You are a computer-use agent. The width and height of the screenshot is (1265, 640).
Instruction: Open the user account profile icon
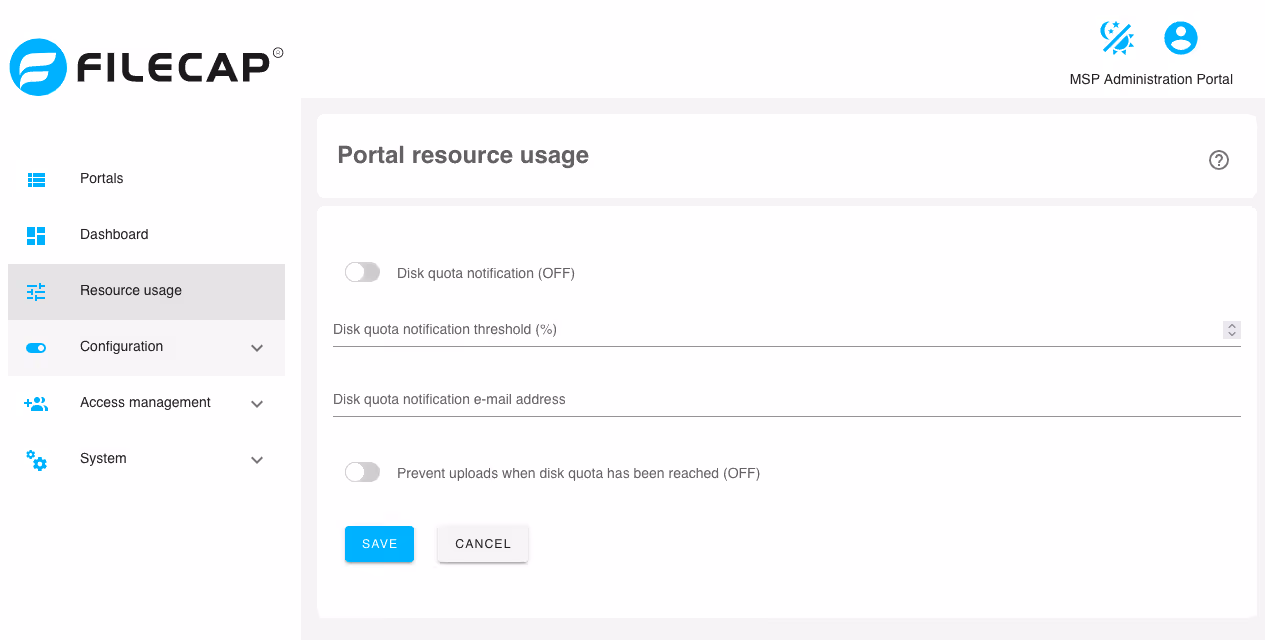click(1181, 38)
